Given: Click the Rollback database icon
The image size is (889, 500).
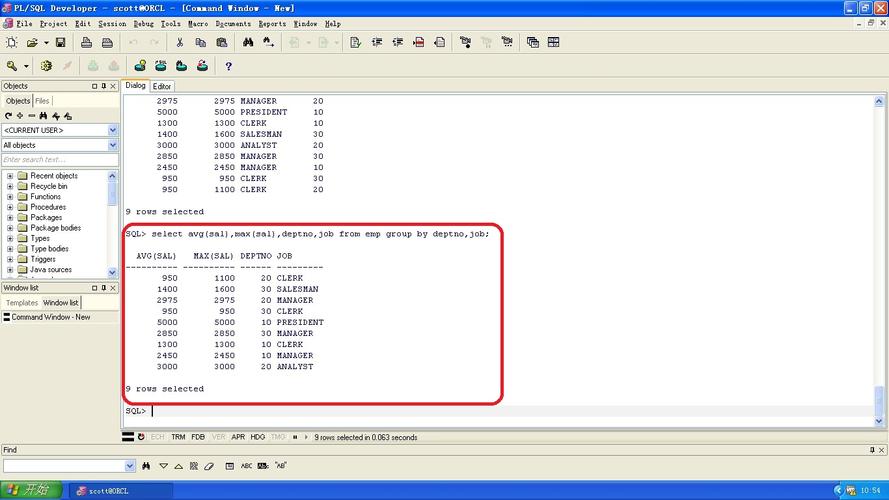Looking at the screenshot, I should pyautogui.click(x=113, y=66).
